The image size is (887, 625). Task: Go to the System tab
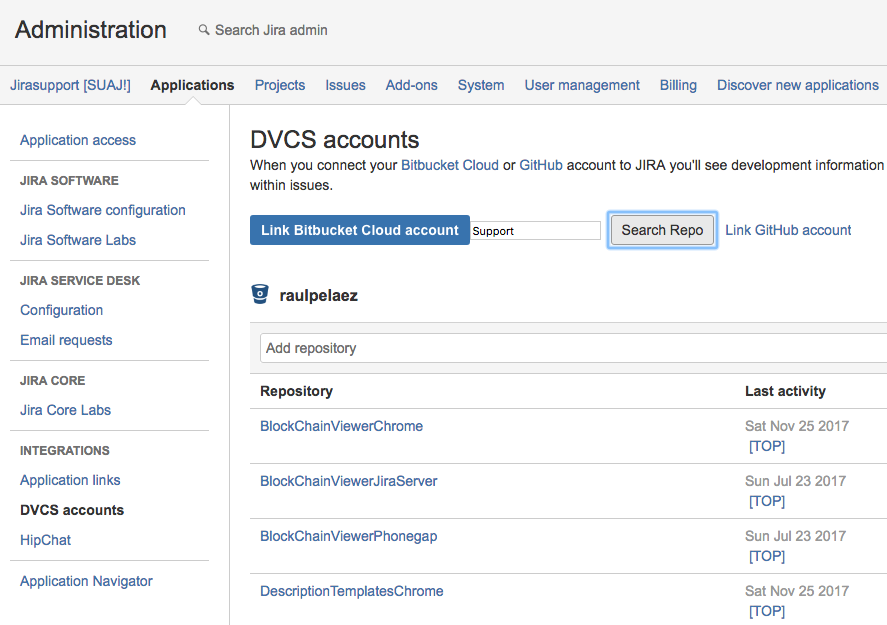click(481, 85)
